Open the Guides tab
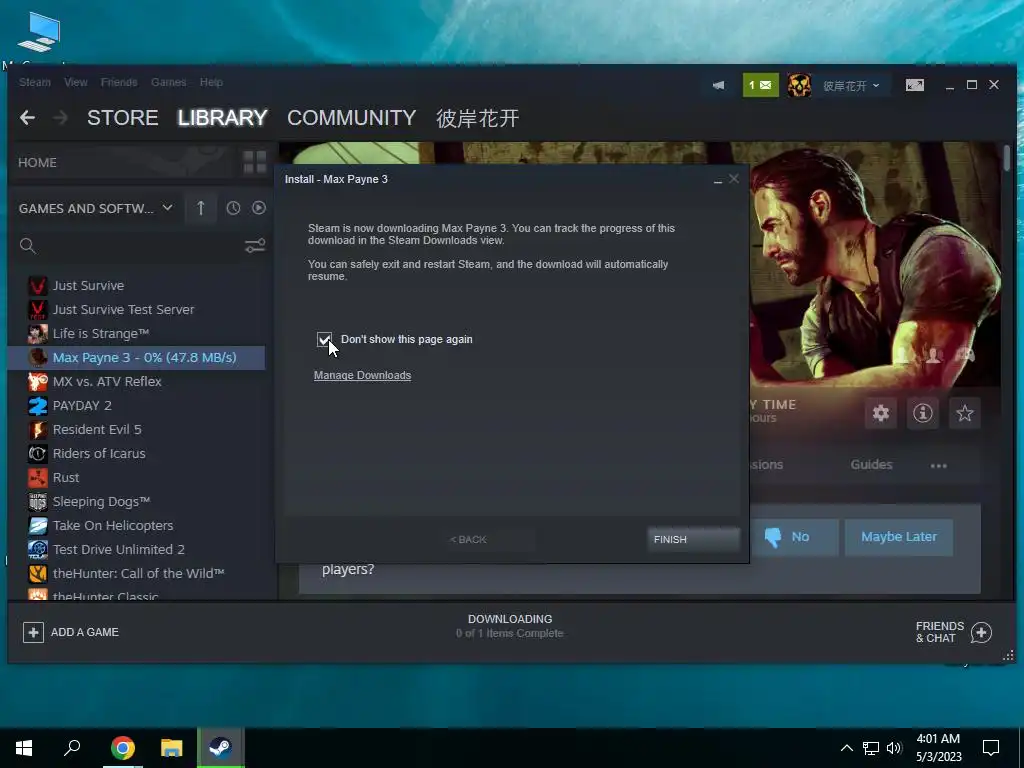The width and height of the screenshot is (1024, 768). [x=871, y=464]
